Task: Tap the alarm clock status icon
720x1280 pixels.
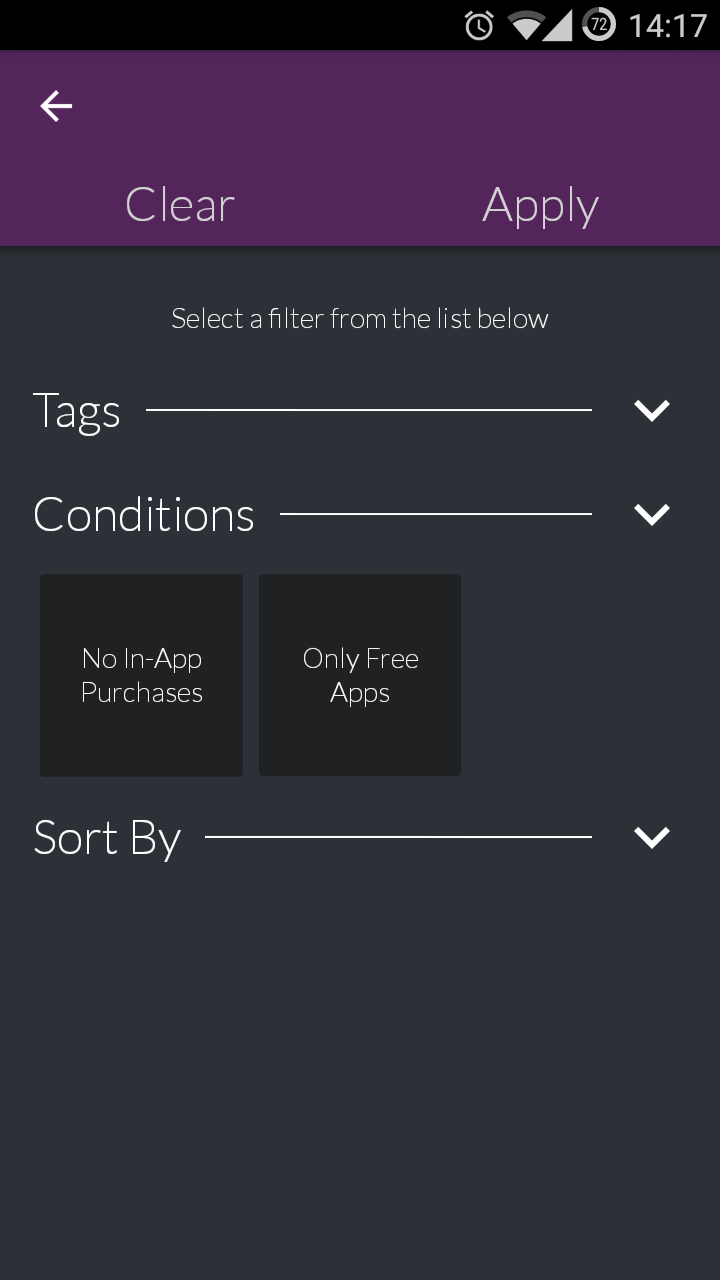Action: tap(479, 26)
